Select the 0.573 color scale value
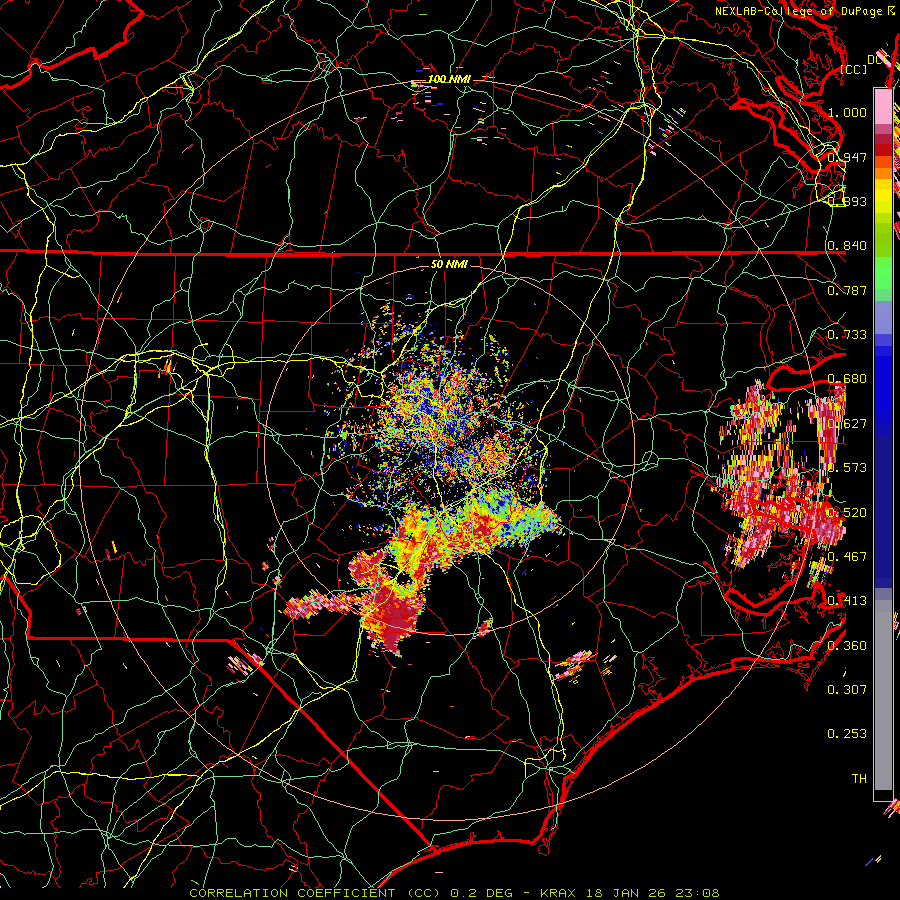 (x=847, y=468)
